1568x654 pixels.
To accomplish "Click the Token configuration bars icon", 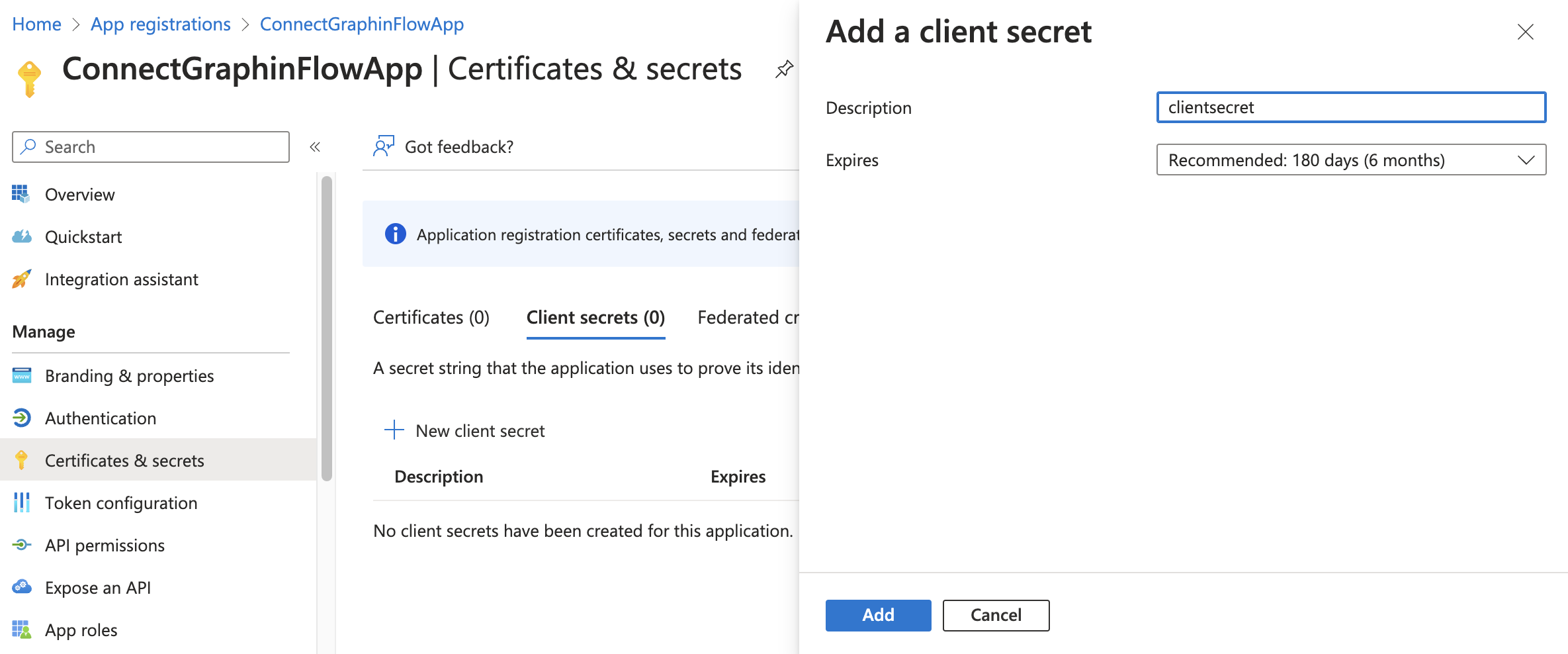I will coord(21,502).
